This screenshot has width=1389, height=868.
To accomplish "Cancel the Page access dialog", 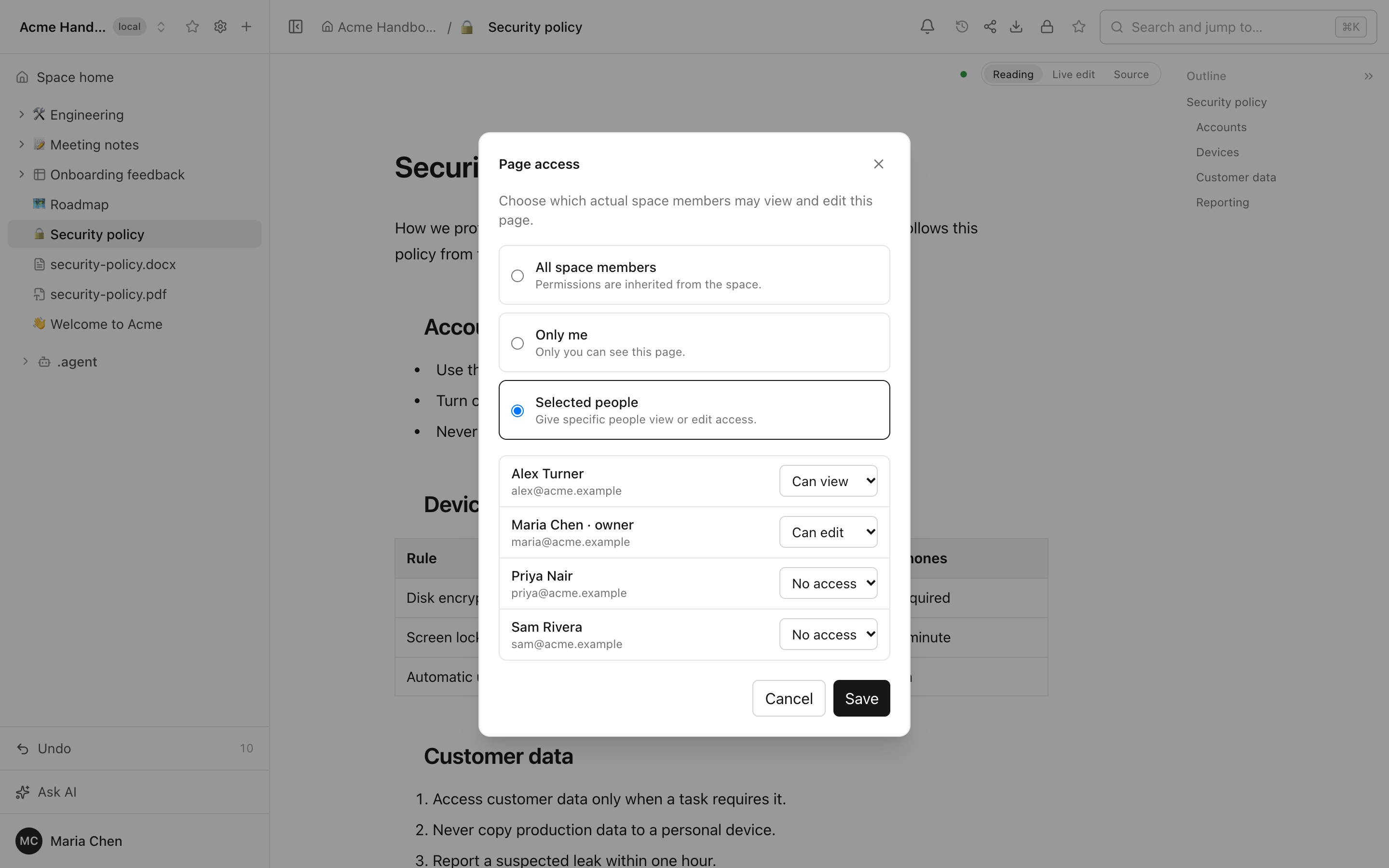I will click(x=789, y=699).
